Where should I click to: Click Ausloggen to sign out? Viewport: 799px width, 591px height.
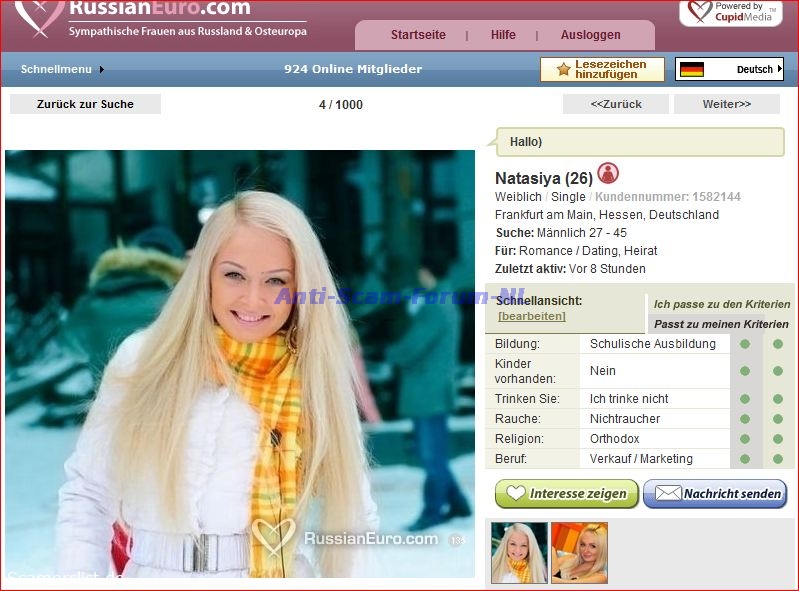coord(590,35)
